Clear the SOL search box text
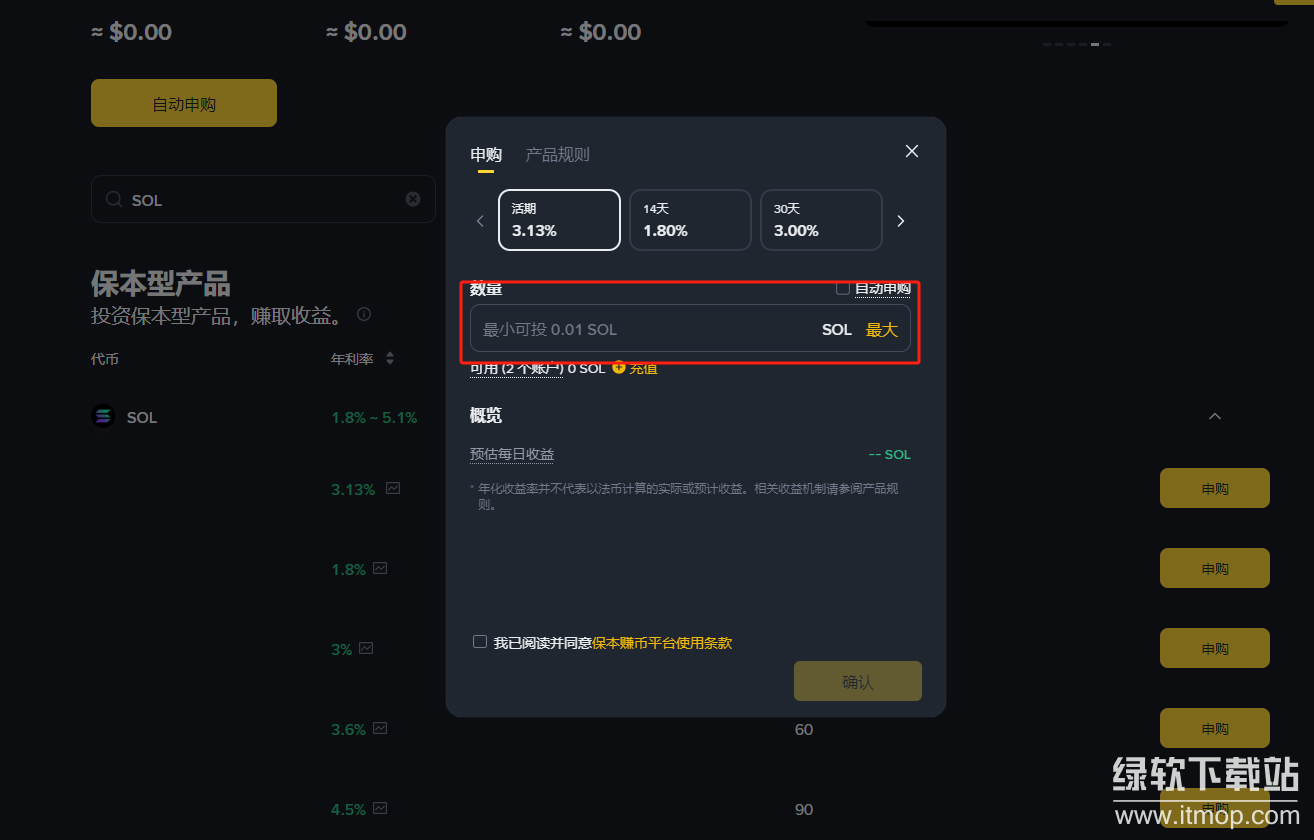Viewport: 1314px width, 840px height. pyautogui.click(x=413, y=199)
